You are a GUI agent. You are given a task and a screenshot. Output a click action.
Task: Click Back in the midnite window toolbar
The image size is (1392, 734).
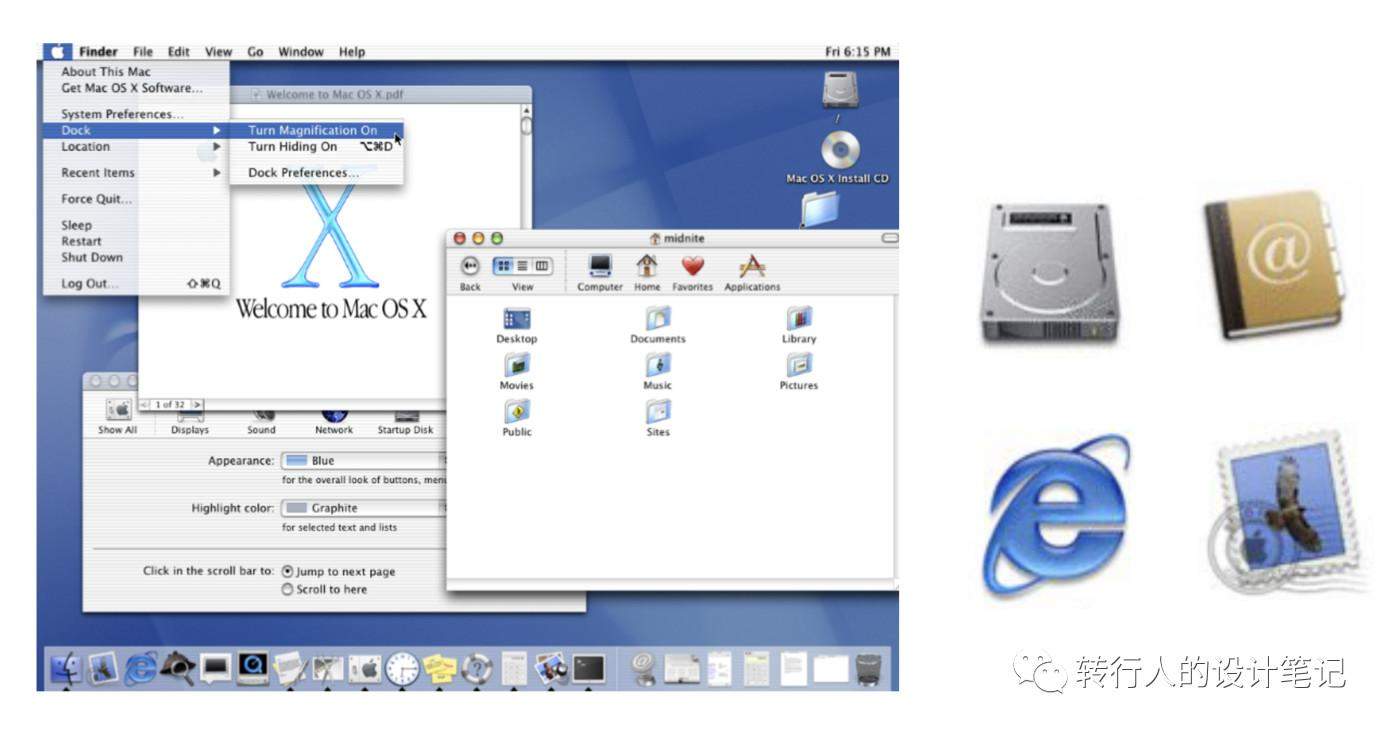470,273
